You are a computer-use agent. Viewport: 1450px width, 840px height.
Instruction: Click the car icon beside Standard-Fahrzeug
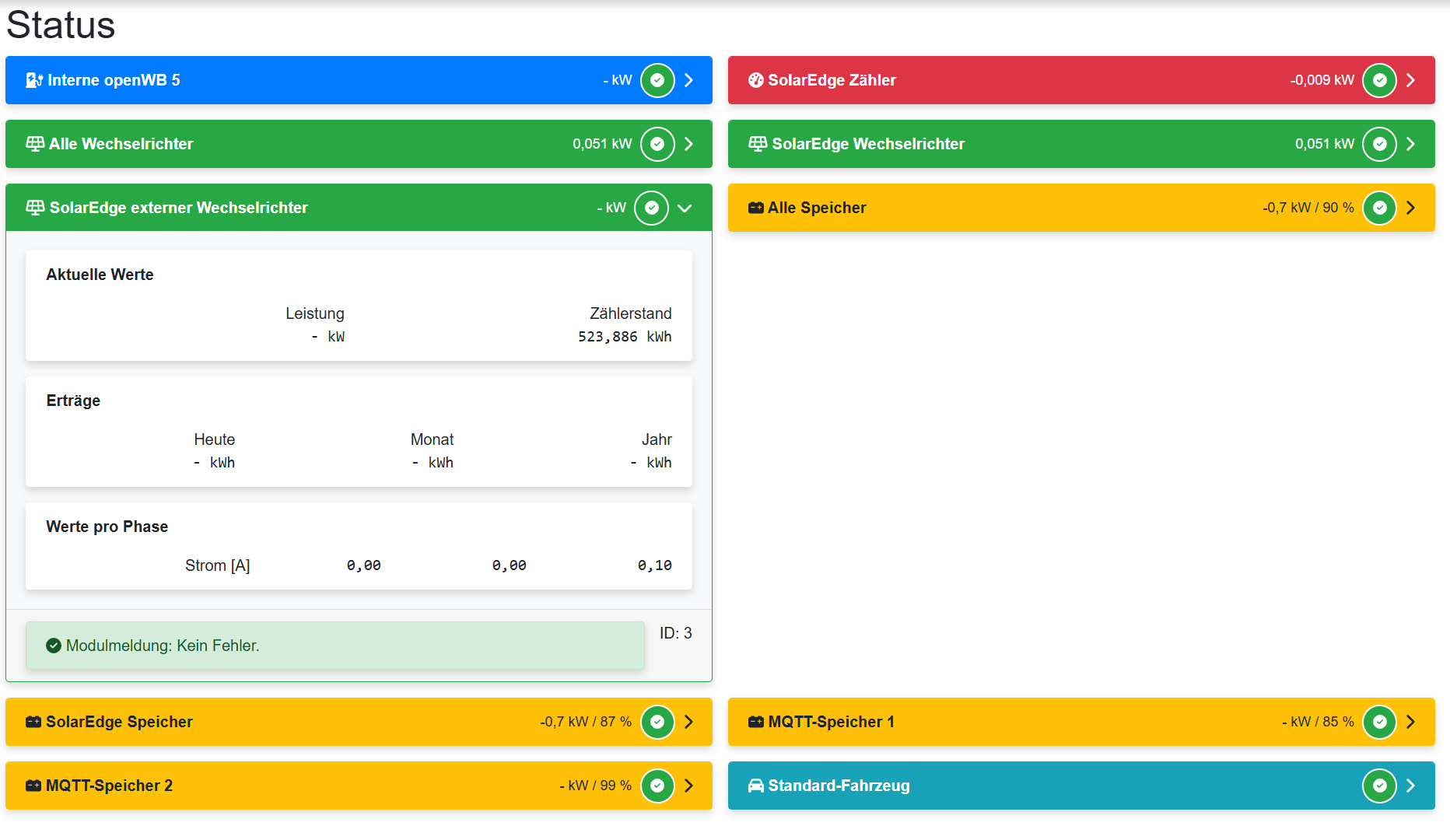tap(755, 786)
